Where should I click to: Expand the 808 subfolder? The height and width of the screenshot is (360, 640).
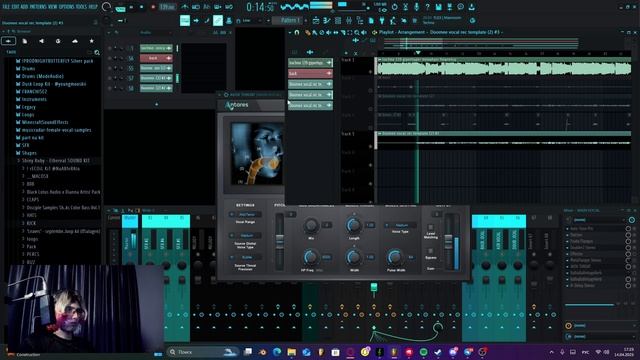30,184
